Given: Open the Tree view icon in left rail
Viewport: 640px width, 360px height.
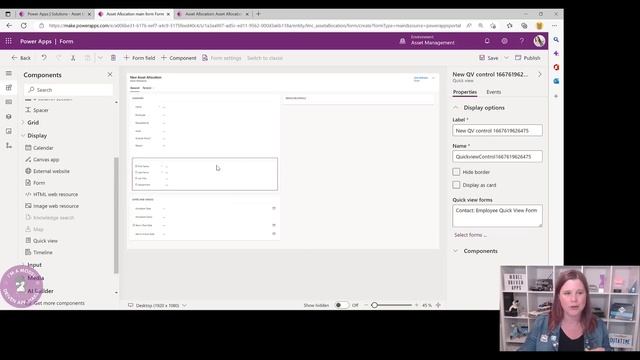Looking at the screenshot, I should (9, 117).
